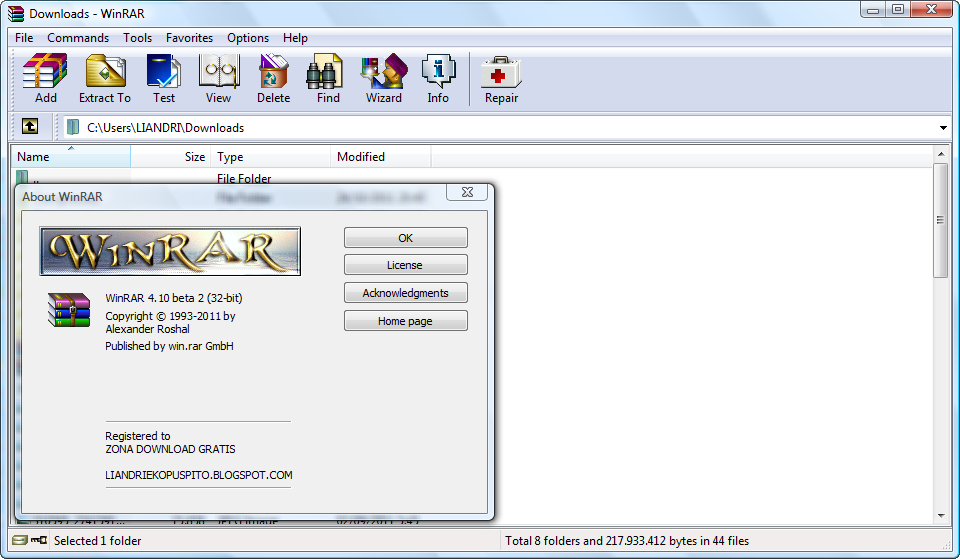Click the path C:\Users\LIANDRI\Downloads

click(165, 127)
